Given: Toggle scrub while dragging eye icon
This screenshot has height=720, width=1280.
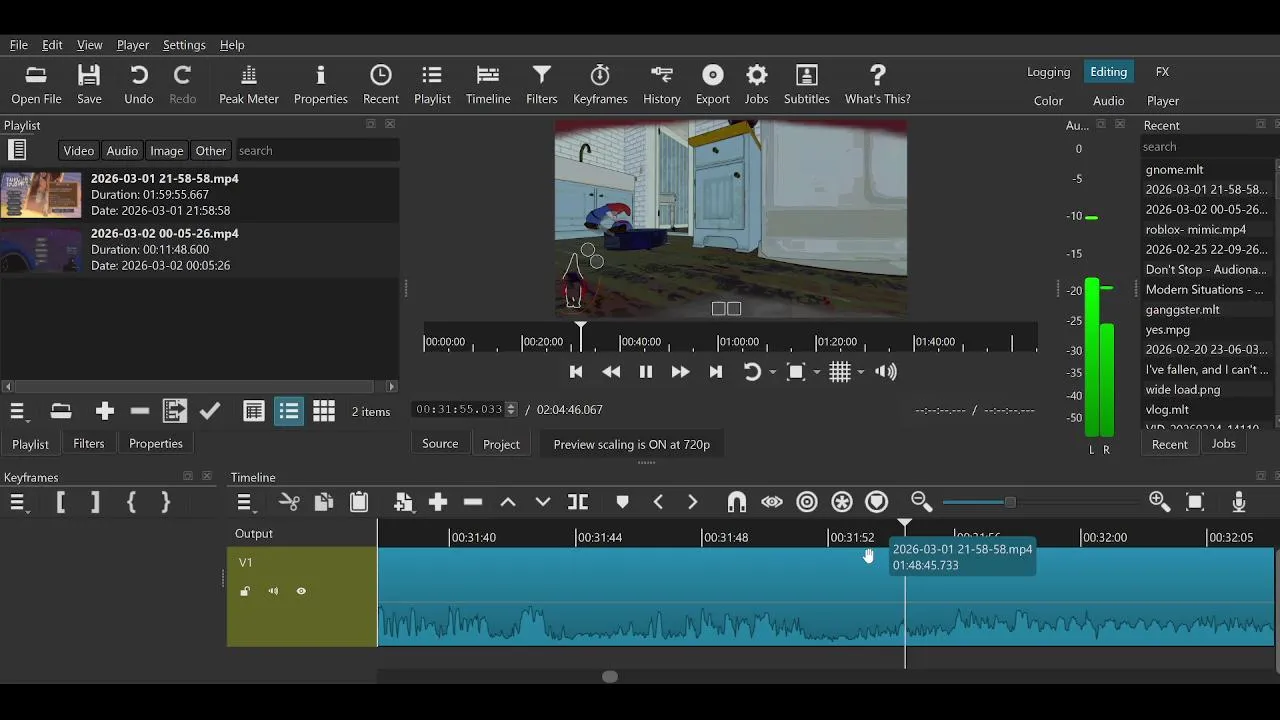Looking at the screenshot, I should tap(772, 502).
